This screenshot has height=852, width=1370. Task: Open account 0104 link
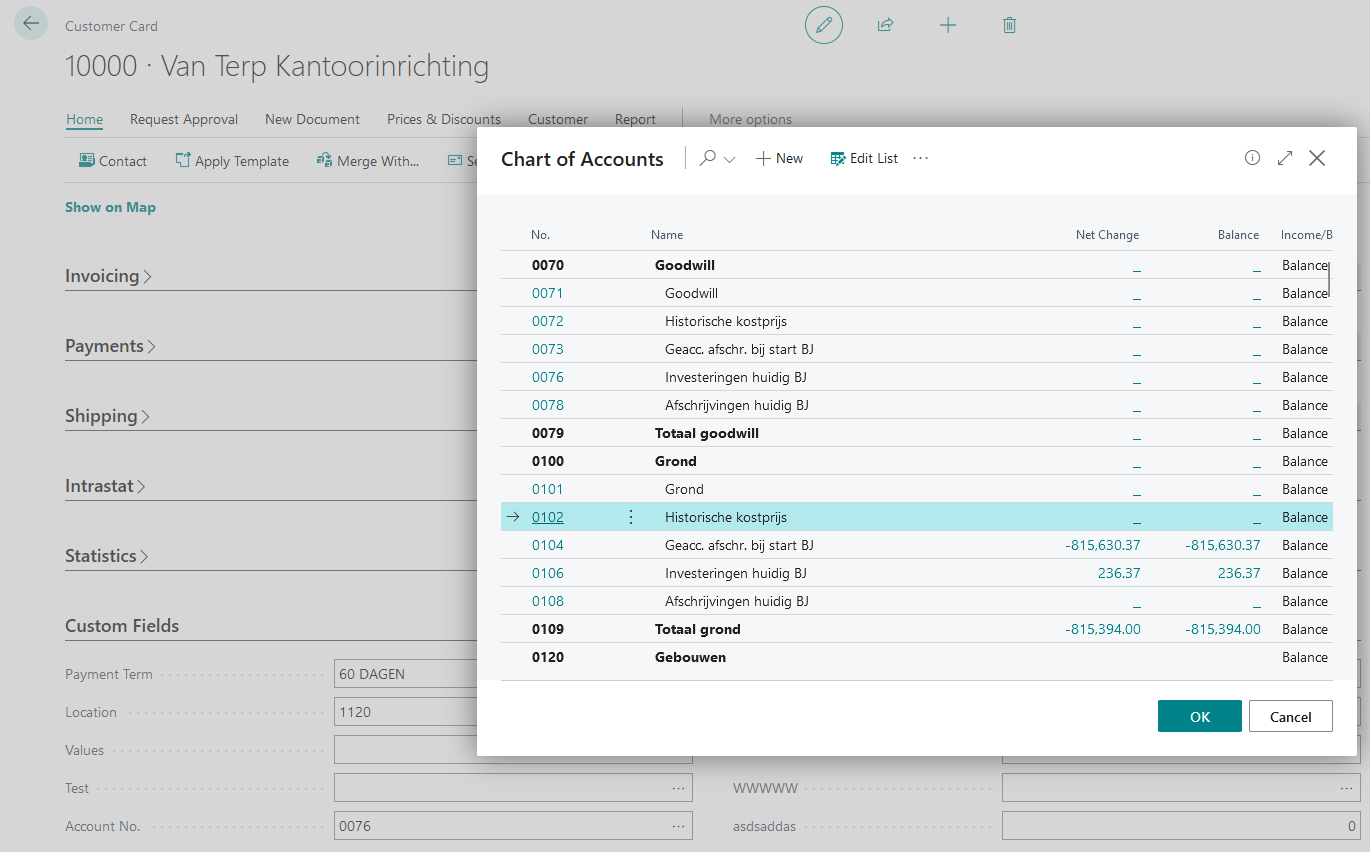pyautogui.click(x=547, y=545)
